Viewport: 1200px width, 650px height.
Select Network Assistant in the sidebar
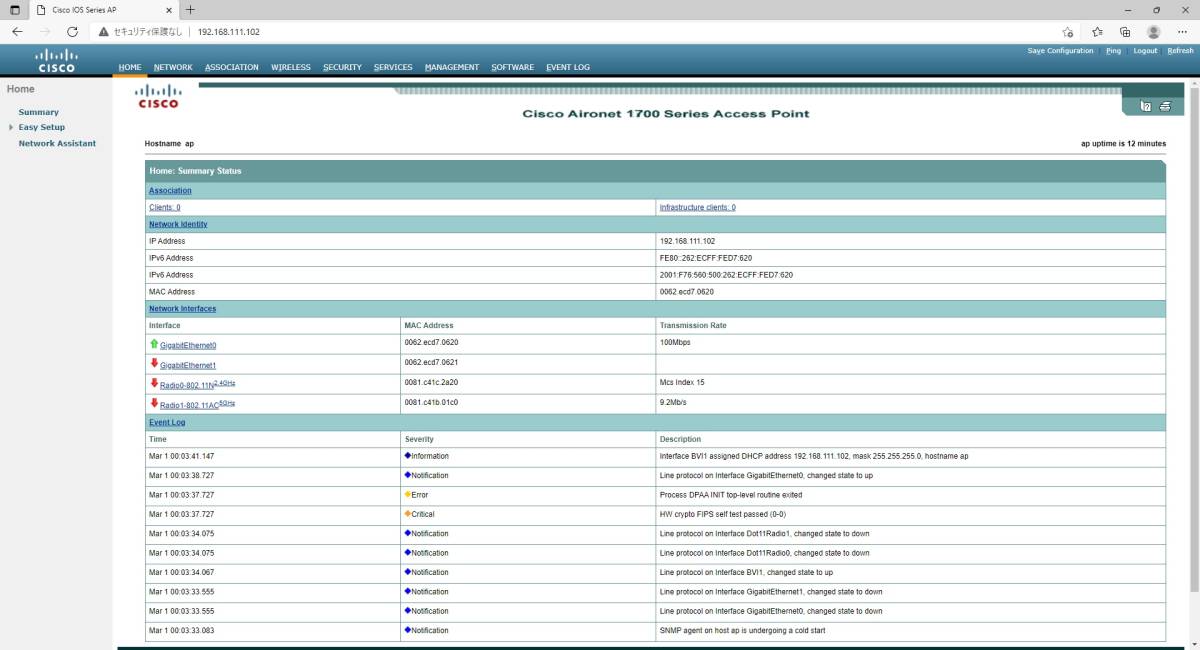57,143
